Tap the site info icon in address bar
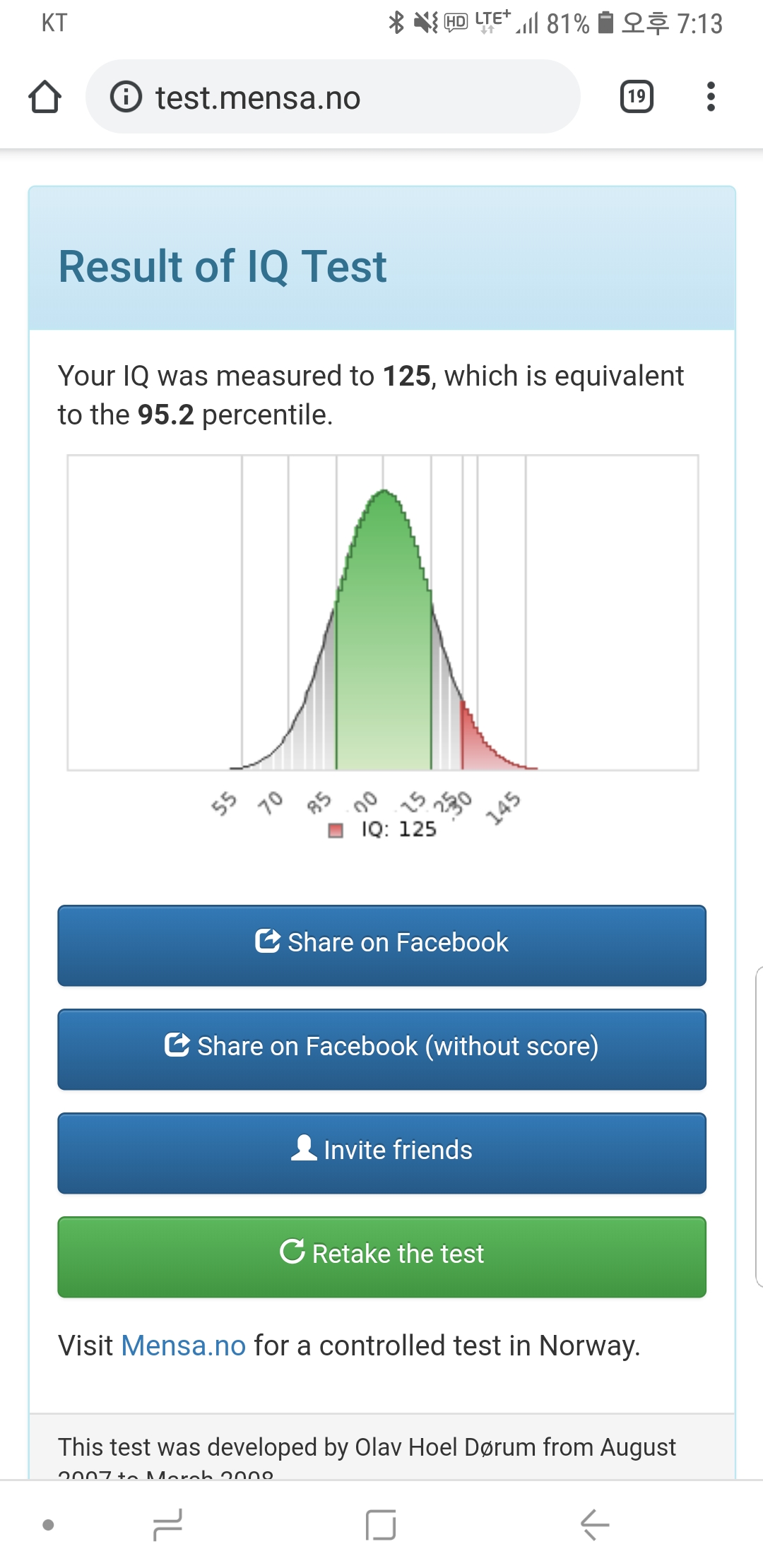 coord(126,97)
